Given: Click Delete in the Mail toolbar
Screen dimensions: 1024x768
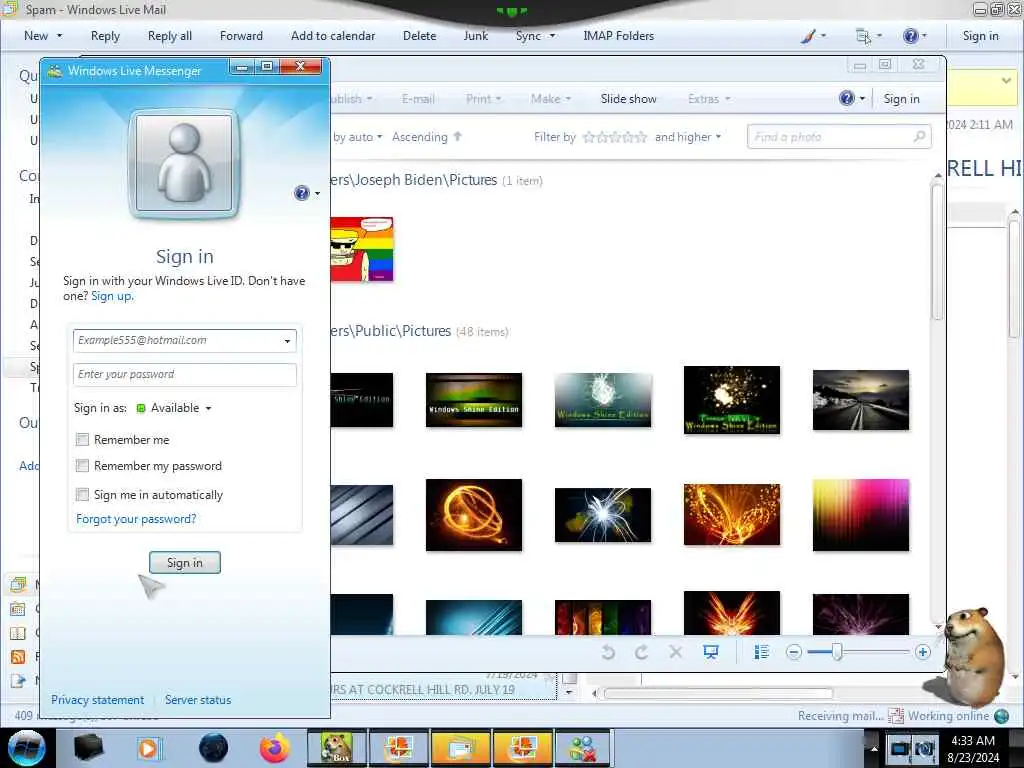Looking at the screenshot, I should pyautogui.click(x=419, y=36).
